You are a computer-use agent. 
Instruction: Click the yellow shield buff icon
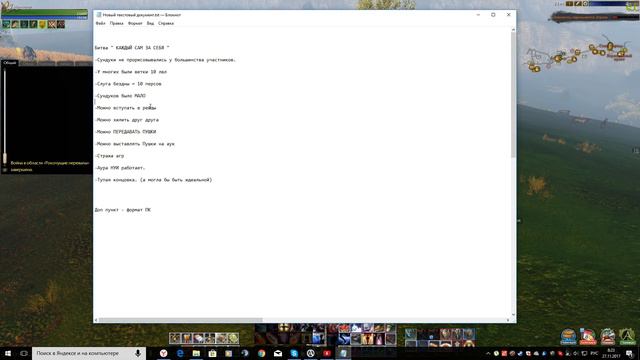click(42, 24)
